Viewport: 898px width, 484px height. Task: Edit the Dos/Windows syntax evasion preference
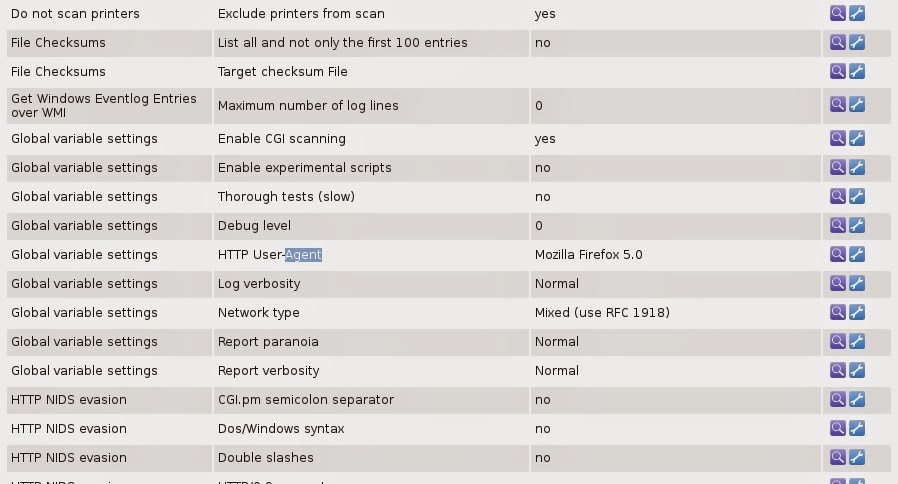(857, 429)
